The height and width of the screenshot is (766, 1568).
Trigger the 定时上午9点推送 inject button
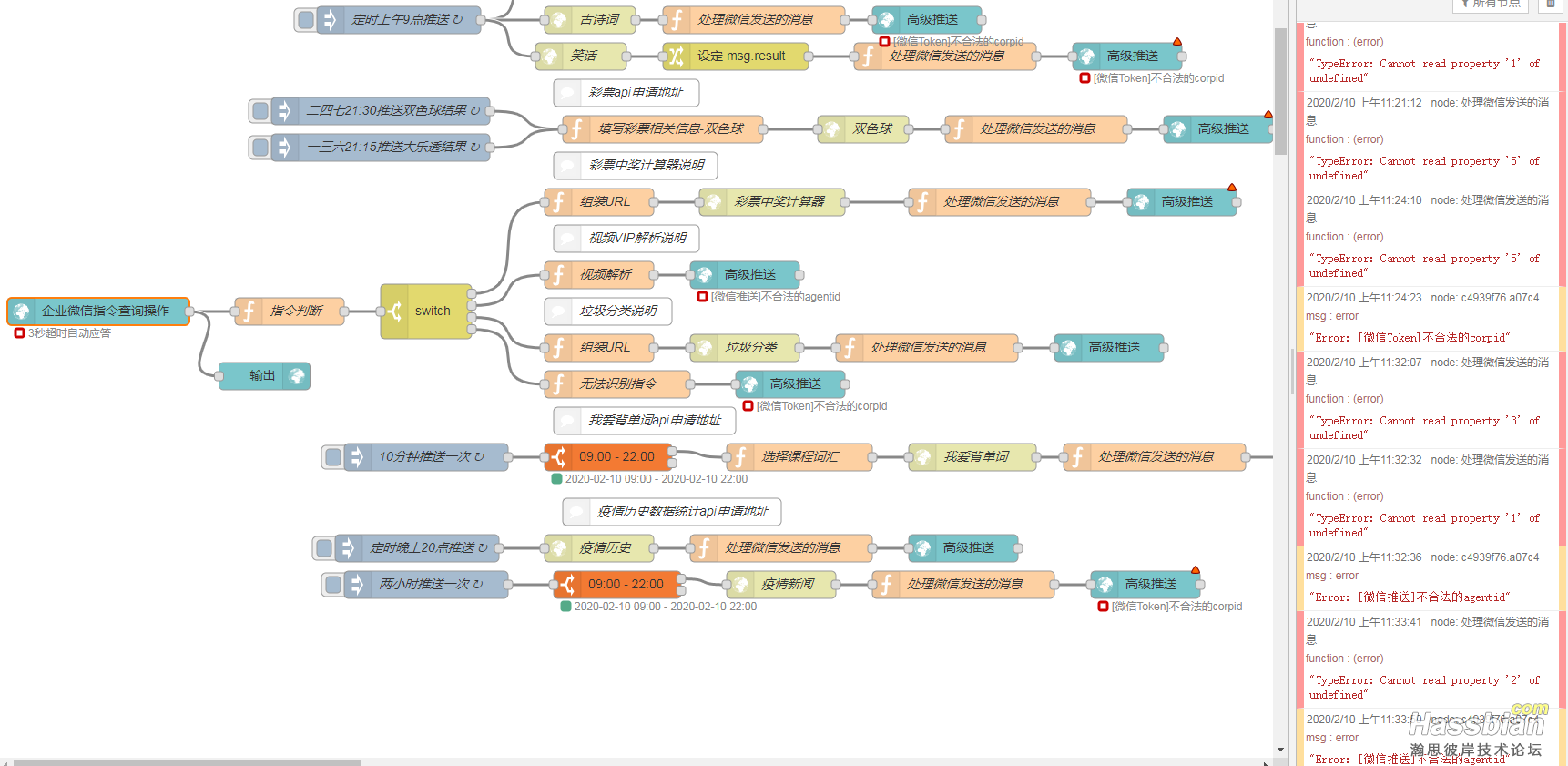306,19
